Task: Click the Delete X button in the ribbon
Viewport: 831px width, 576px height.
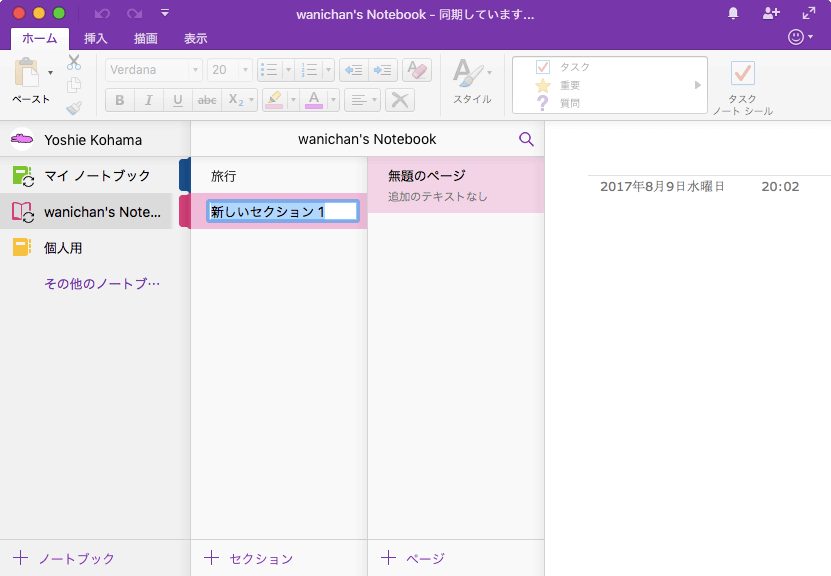Action: [x=400, y=100]
